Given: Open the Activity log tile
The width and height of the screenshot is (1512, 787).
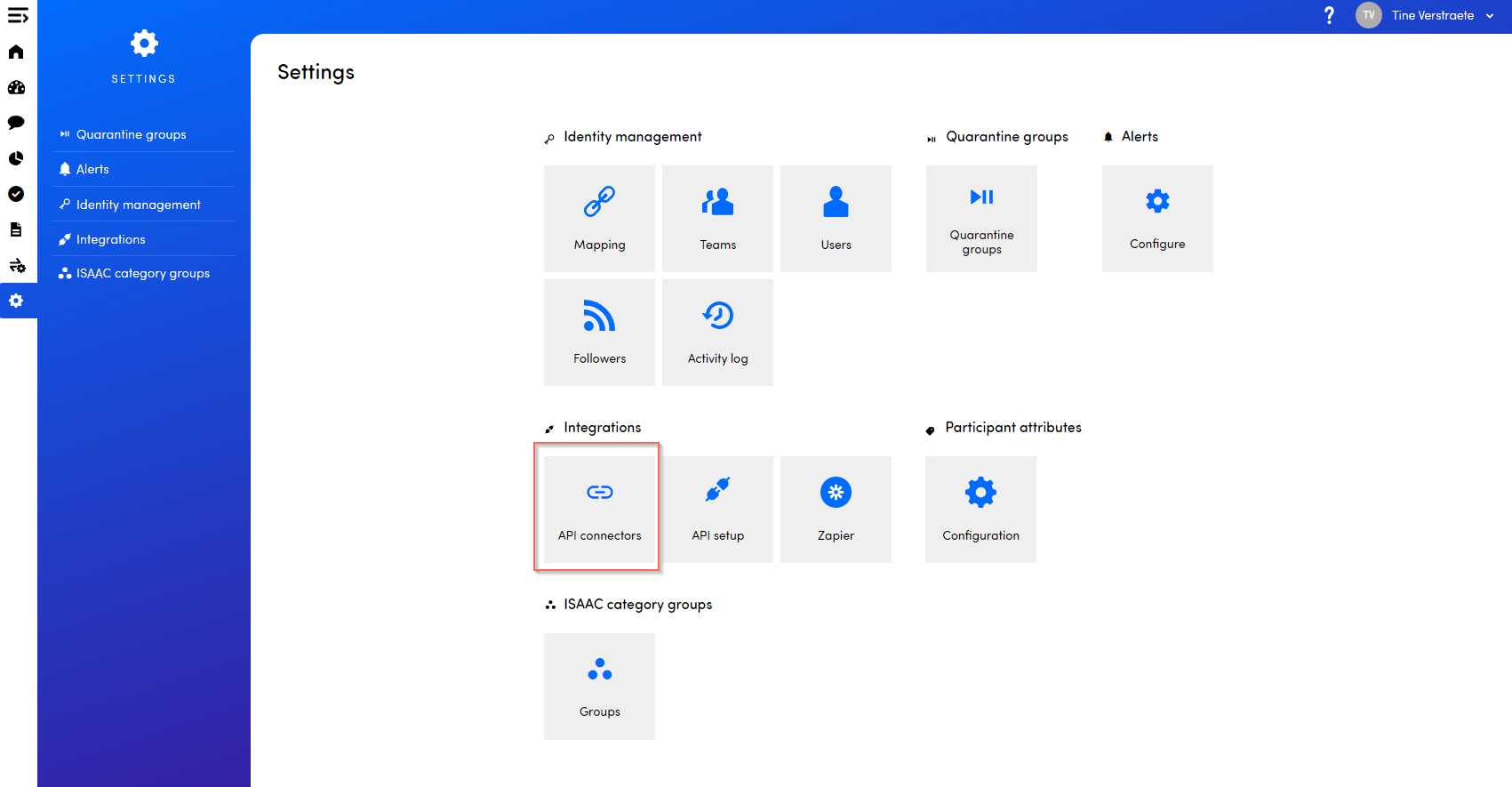Looking at the screenshot, I should 717,333.
